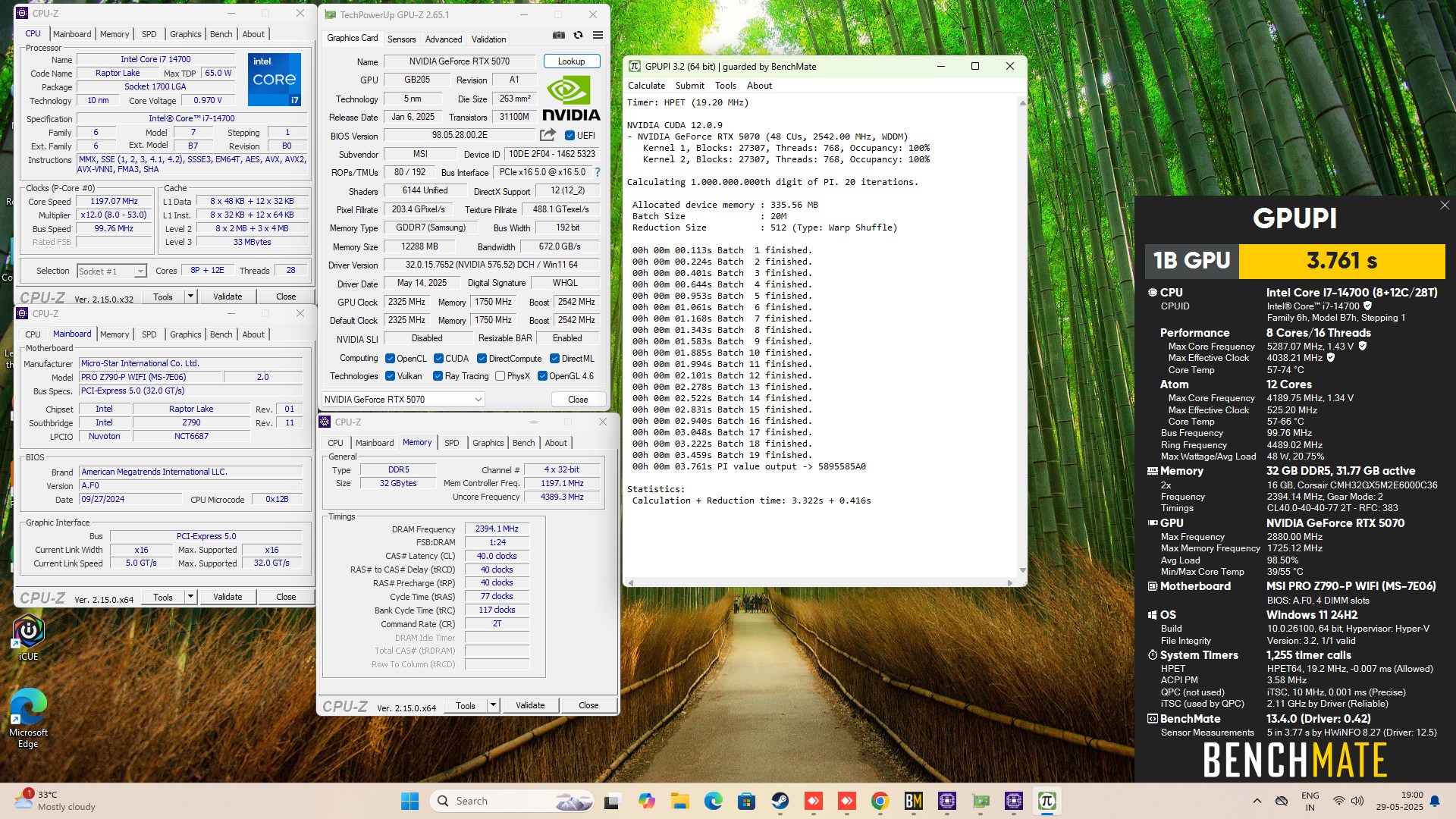Image resolution: width=1456 pixels, height=819 pixels.
Task: Click DRAM Frequency value '2394.1 MHz'
Action: [497, 529]
